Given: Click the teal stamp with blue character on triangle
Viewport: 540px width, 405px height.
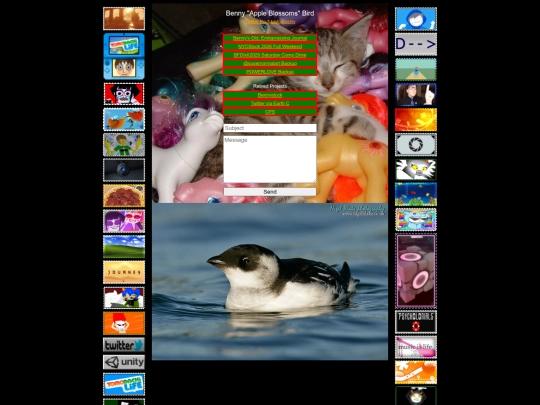Looking at the screenshot, I should click(416, 70).
